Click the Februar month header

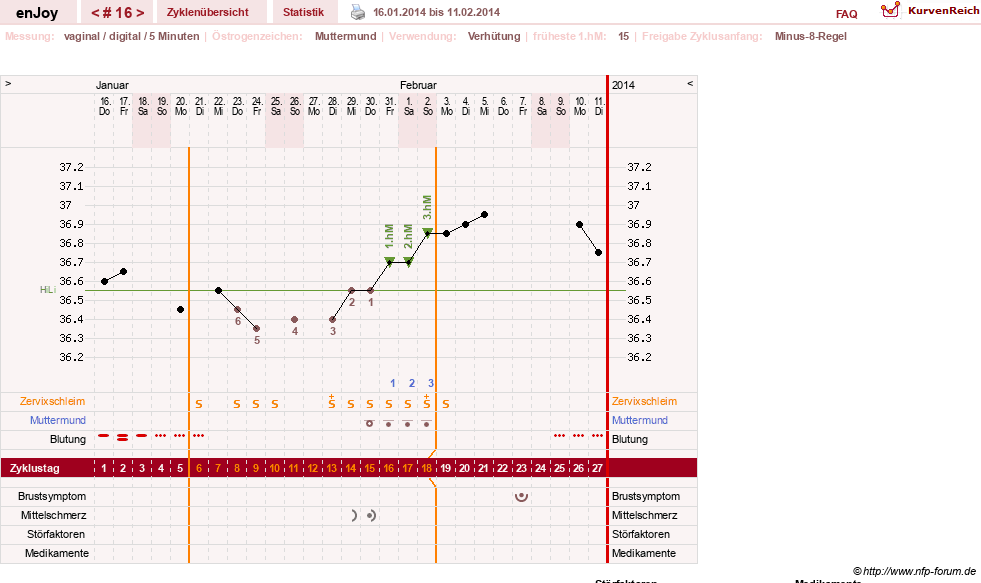[x=418, y=85]
